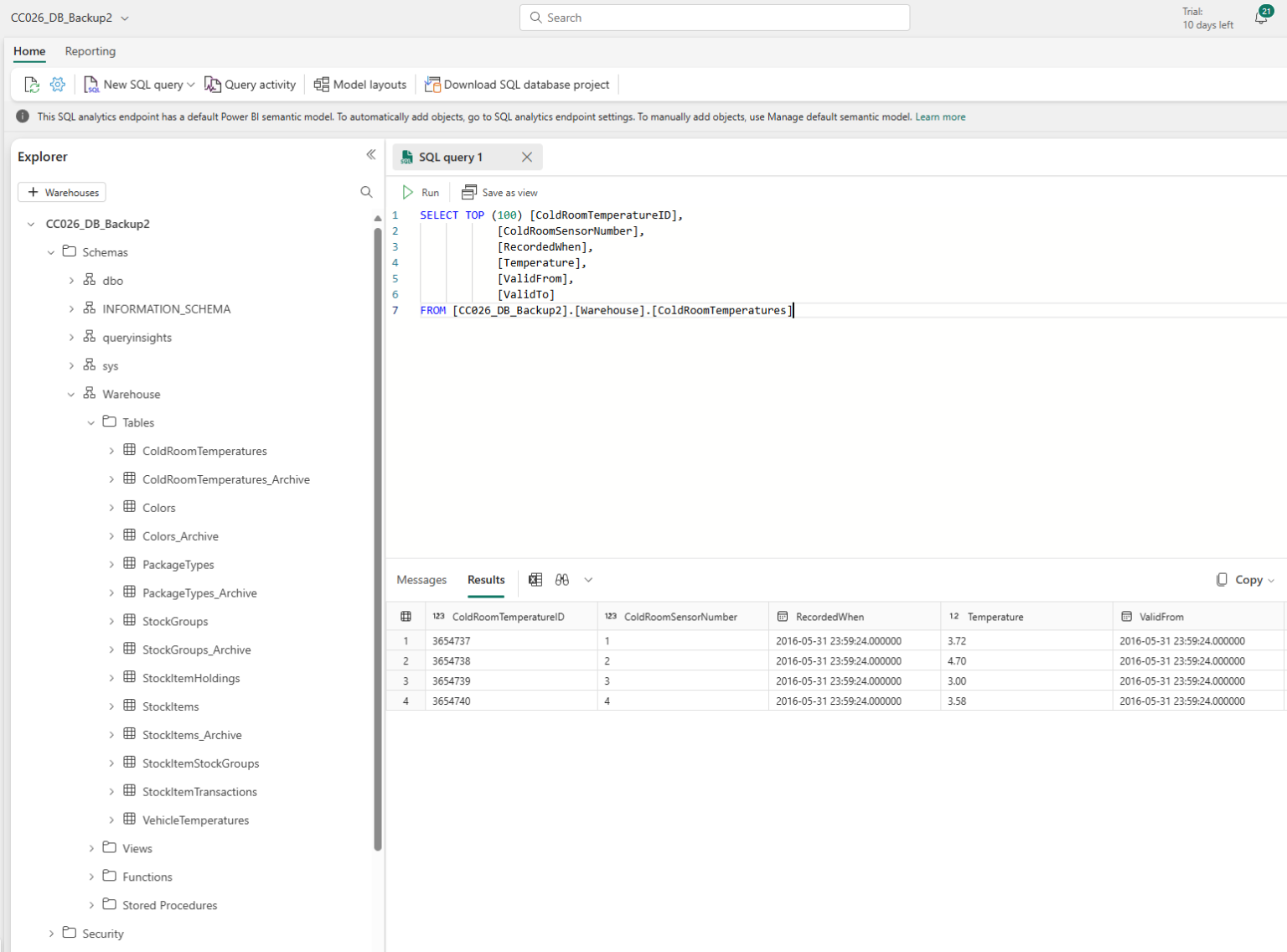Open the New SQL query dropdown
Image resolution: width=1287 pixels, height=952 pixels.
point(191,84)
